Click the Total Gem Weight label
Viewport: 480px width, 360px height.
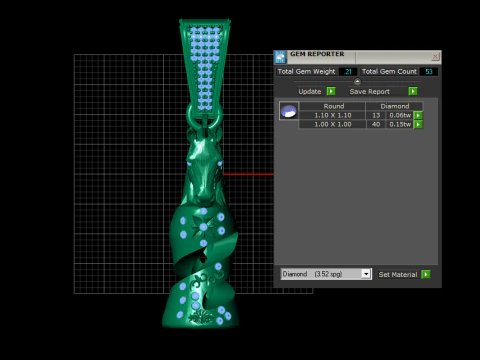coord(306,71)
